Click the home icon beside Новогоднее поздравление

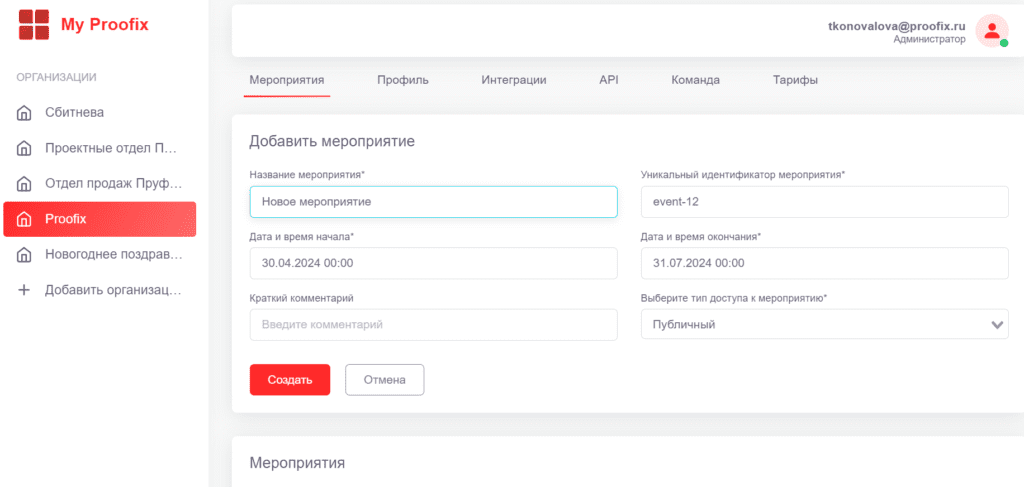[24, 255]
